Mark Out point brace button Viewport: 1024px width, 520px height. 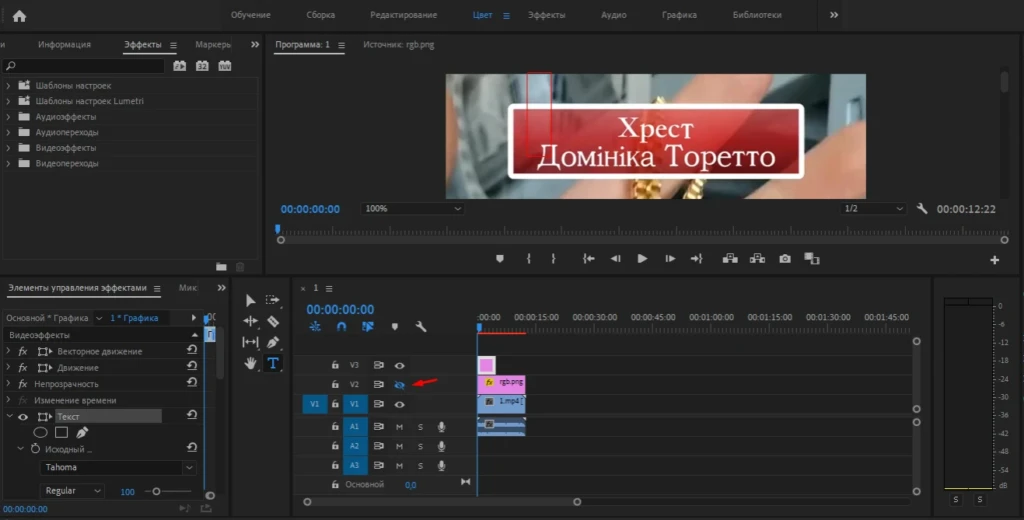pos(553,259)
